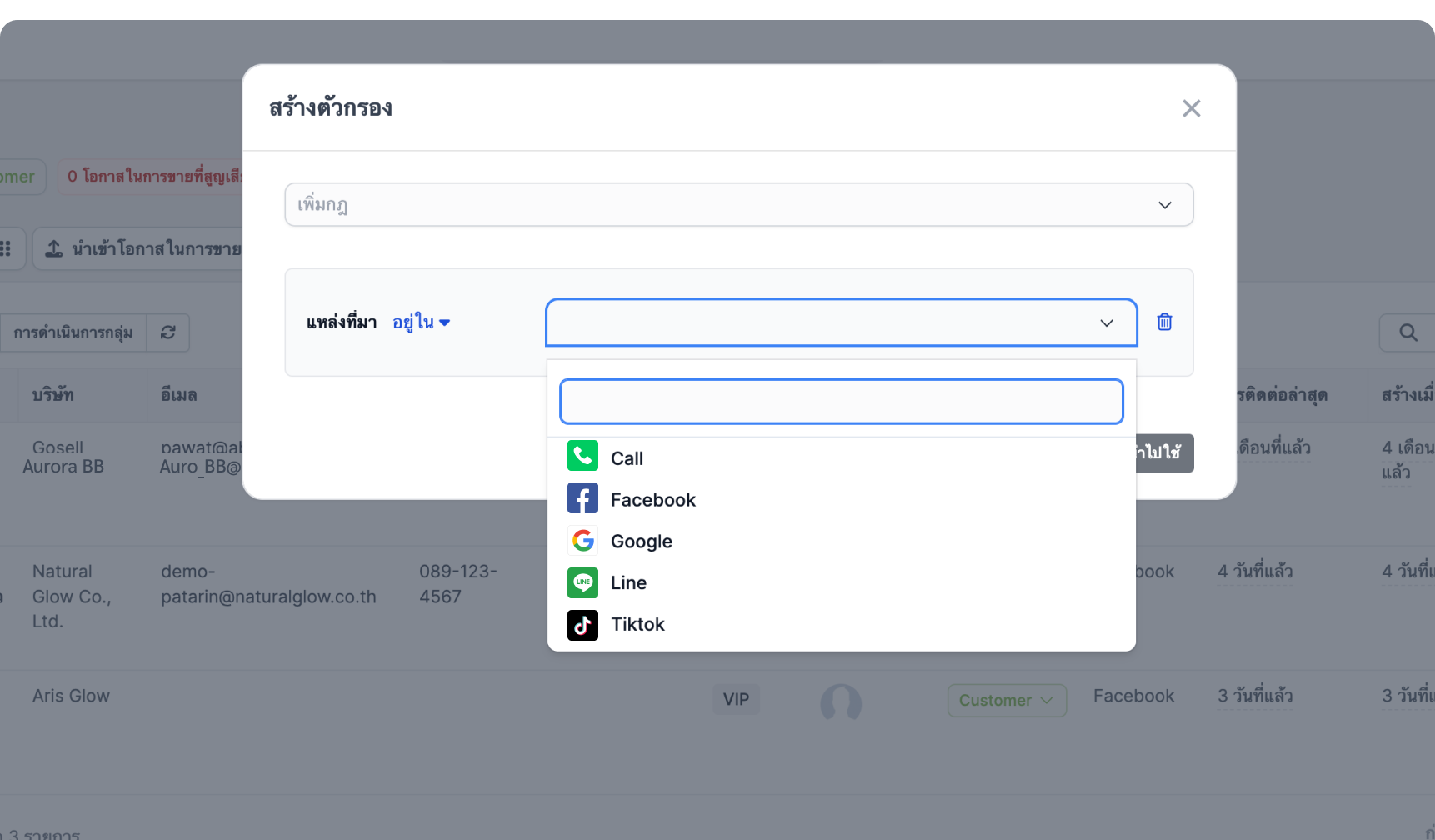Open the Customer status dropdown in Aris Glow row
Viewport: 1435px width, 840px height.
click(1007, 701)
